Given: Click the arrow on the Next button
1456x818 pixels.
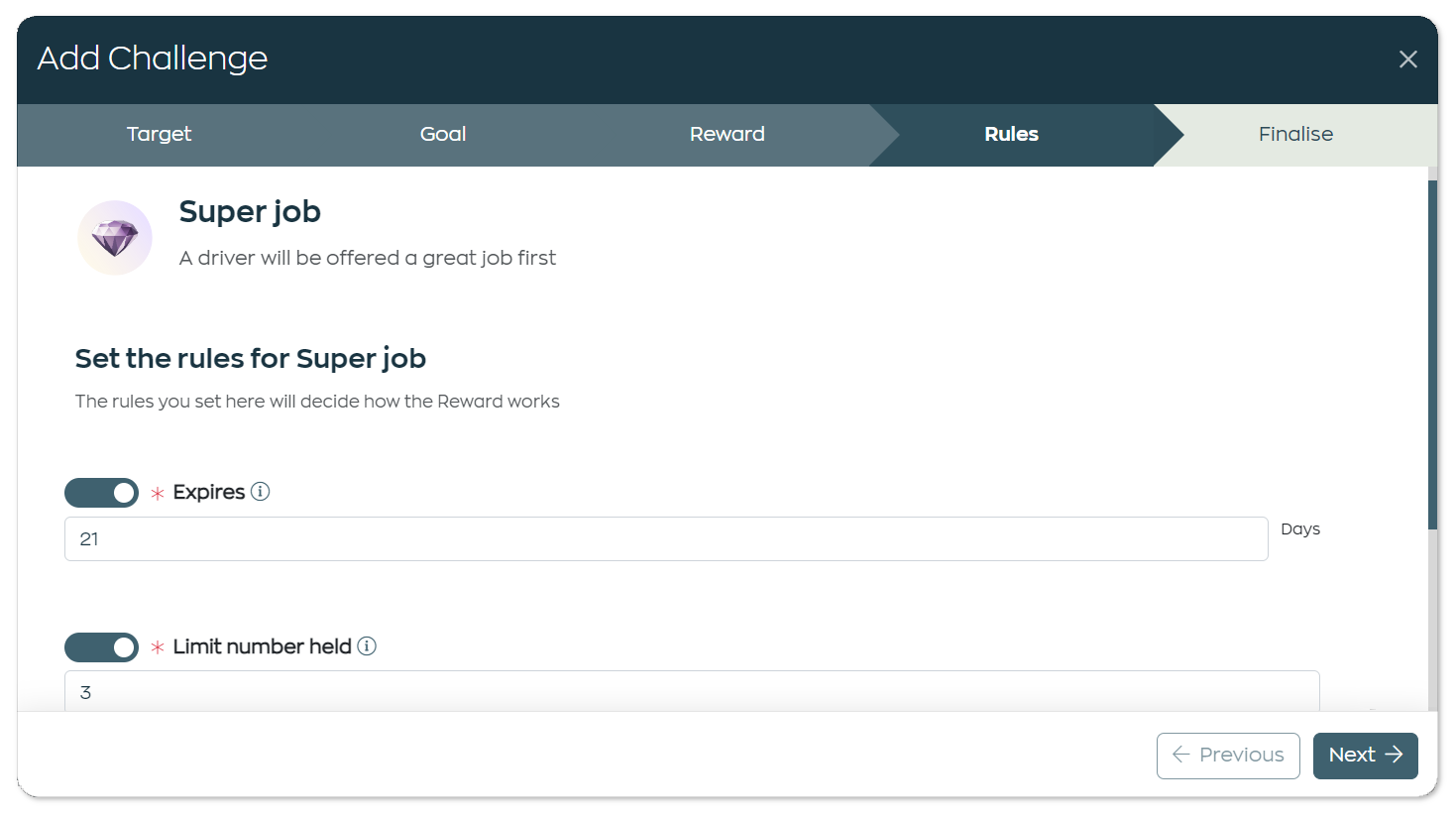Looking at the screenshot, I should (x=1394, y=755).
